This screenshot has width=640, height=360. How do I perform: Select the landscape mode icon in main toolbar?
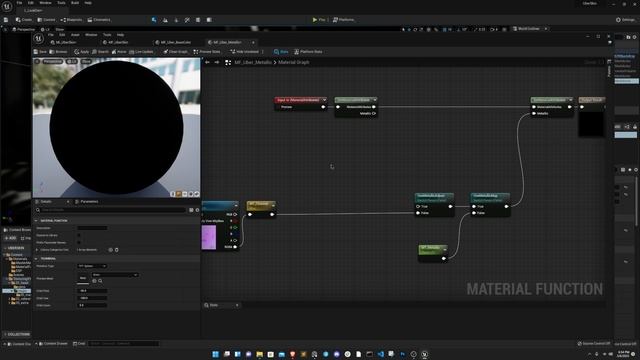(165, 20)
